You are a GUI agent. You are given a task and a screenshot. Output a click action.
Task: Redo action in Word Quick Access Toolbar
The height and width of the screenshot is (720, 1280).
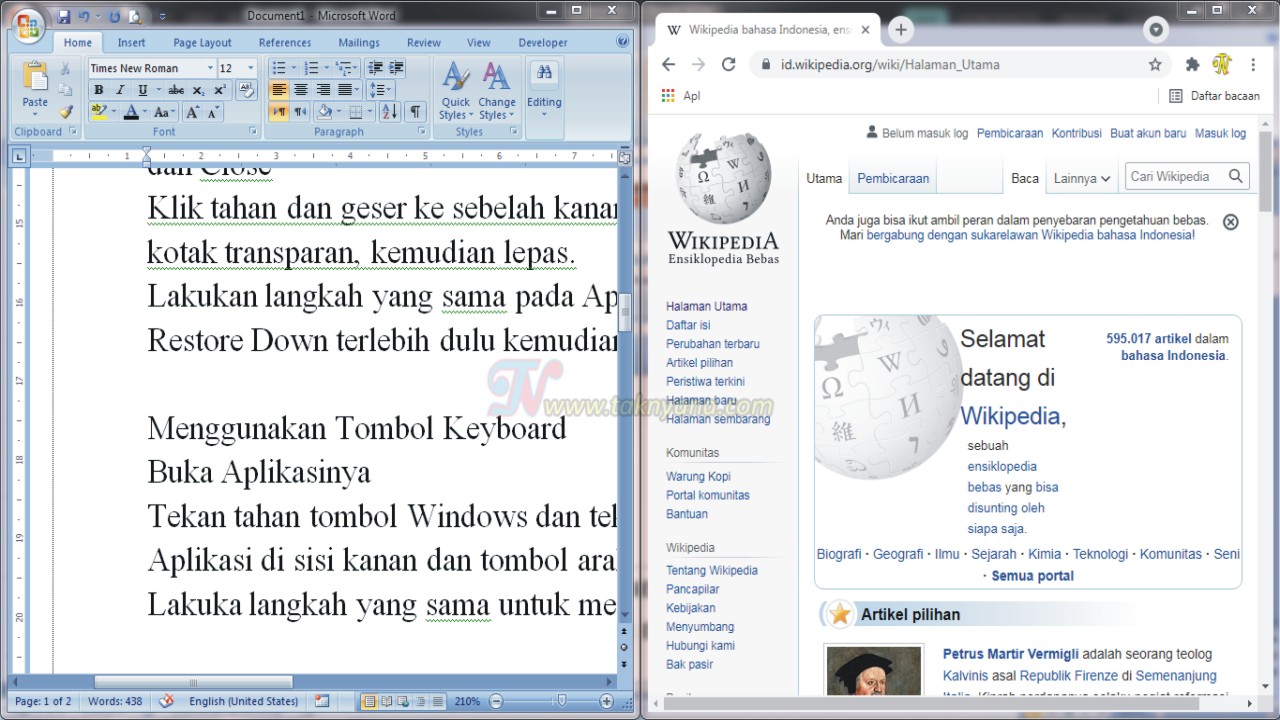[x=114, y=17]
